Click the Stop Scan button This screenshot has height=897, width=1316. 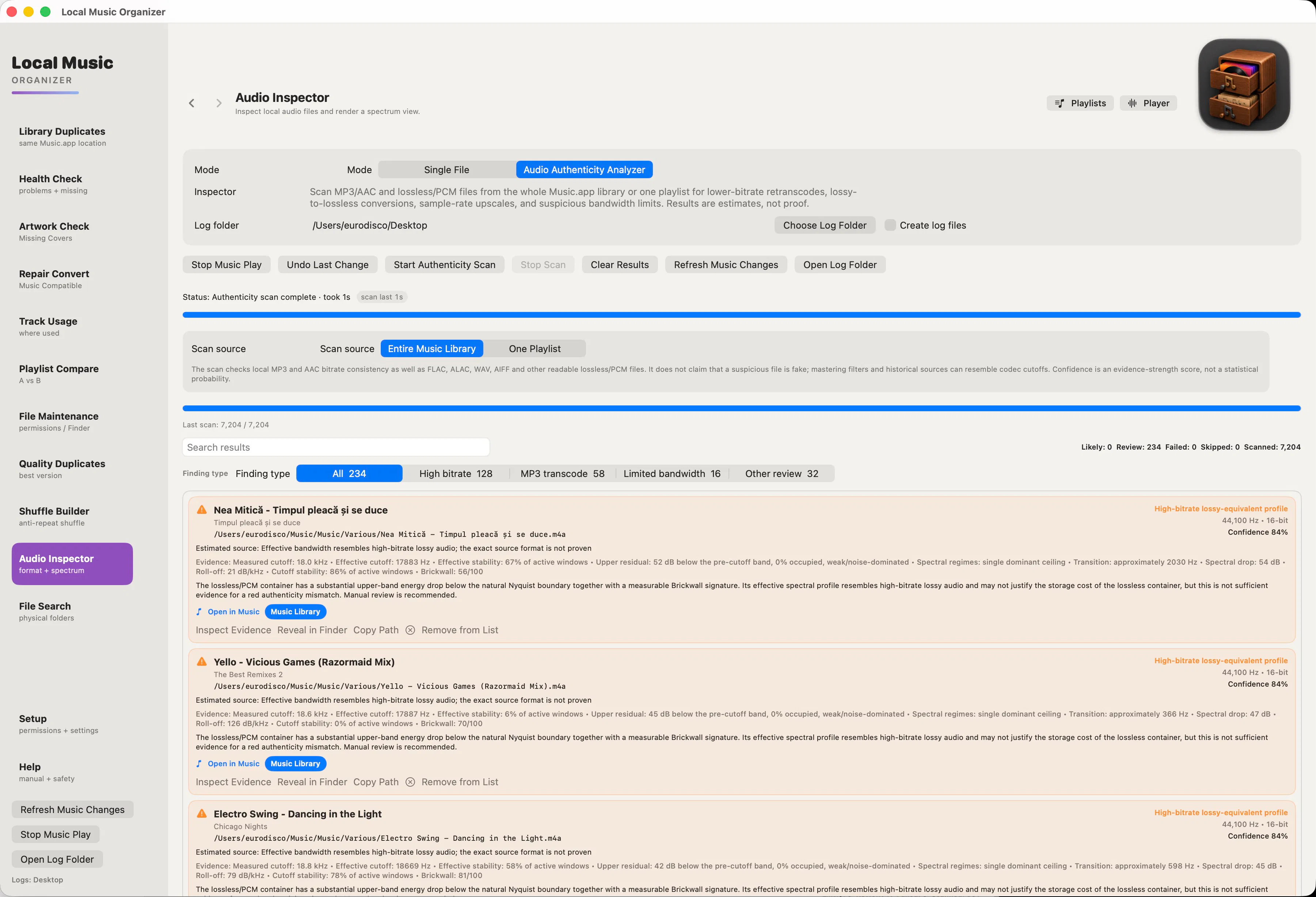(x=543, y=265)
